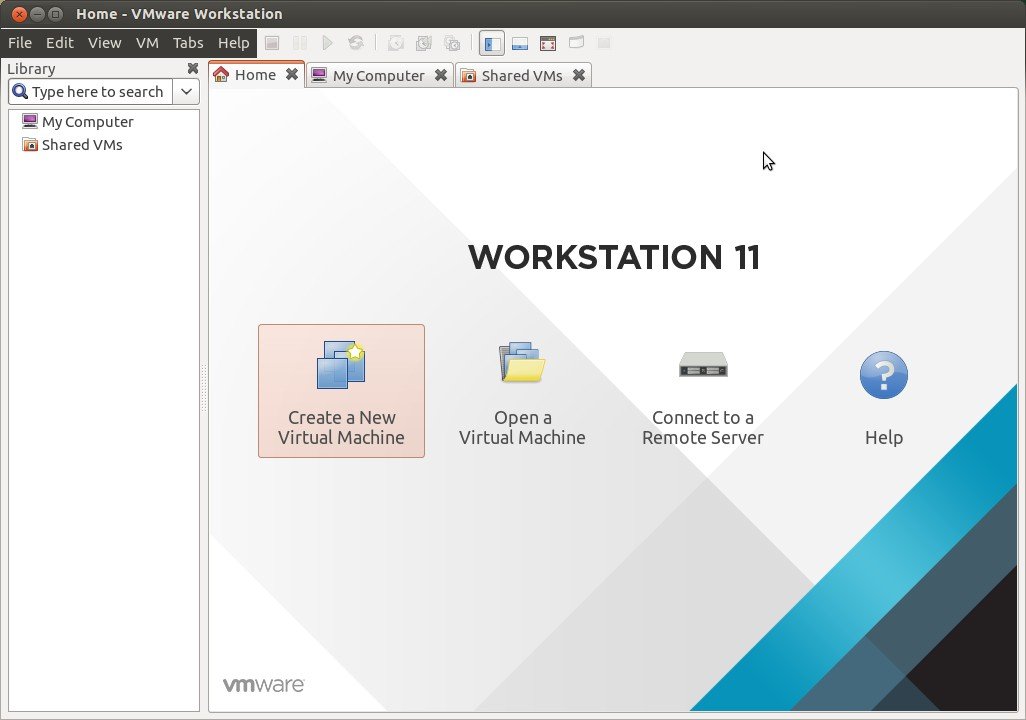The width and height of the screenshot is (1026, 720).
Task: Expand the library search dropdown arrow
Action: [x=186, y=92]
